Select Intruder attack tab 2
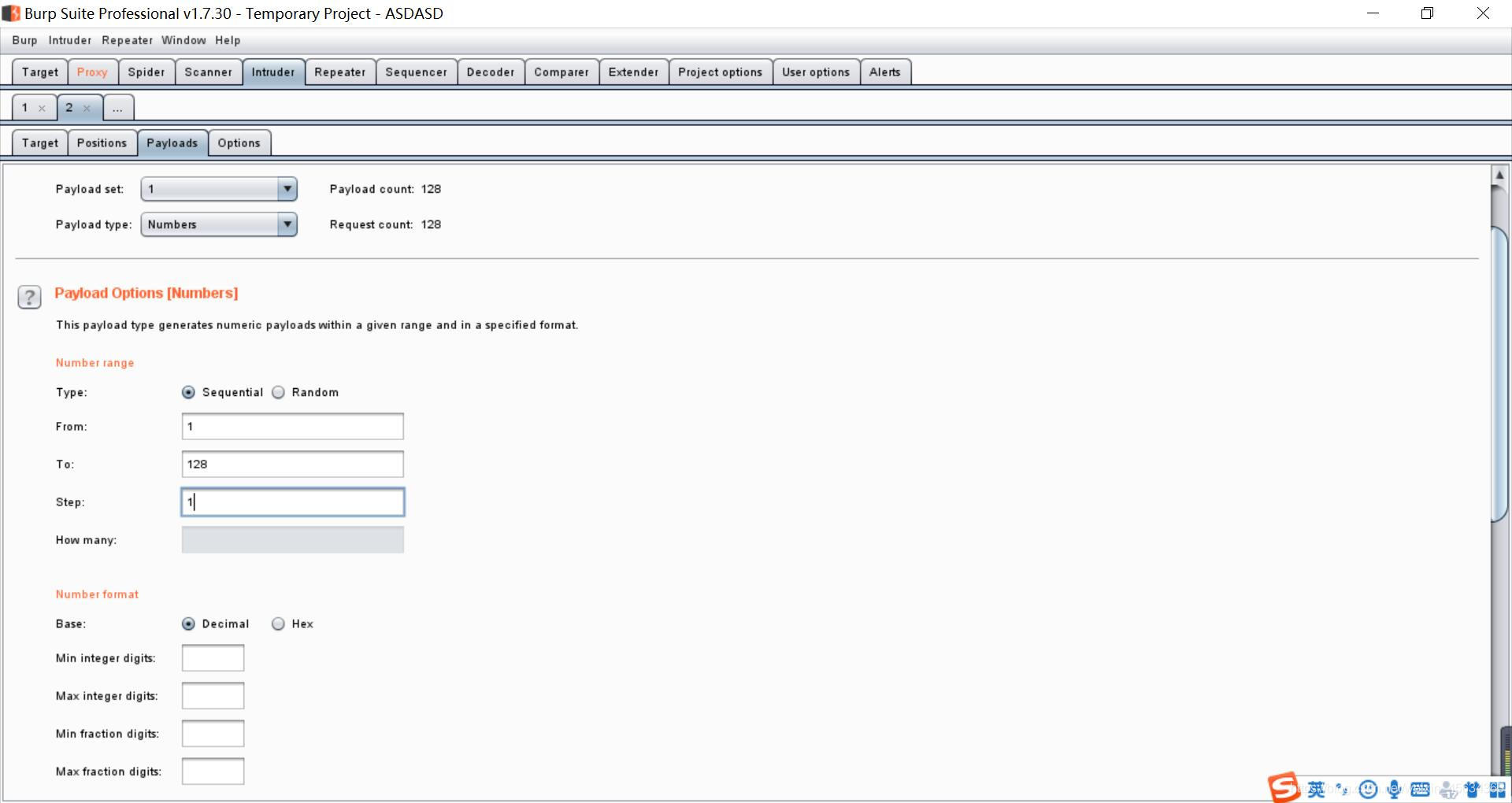This screenshot has width=1512, height=803. click(70, 108)
